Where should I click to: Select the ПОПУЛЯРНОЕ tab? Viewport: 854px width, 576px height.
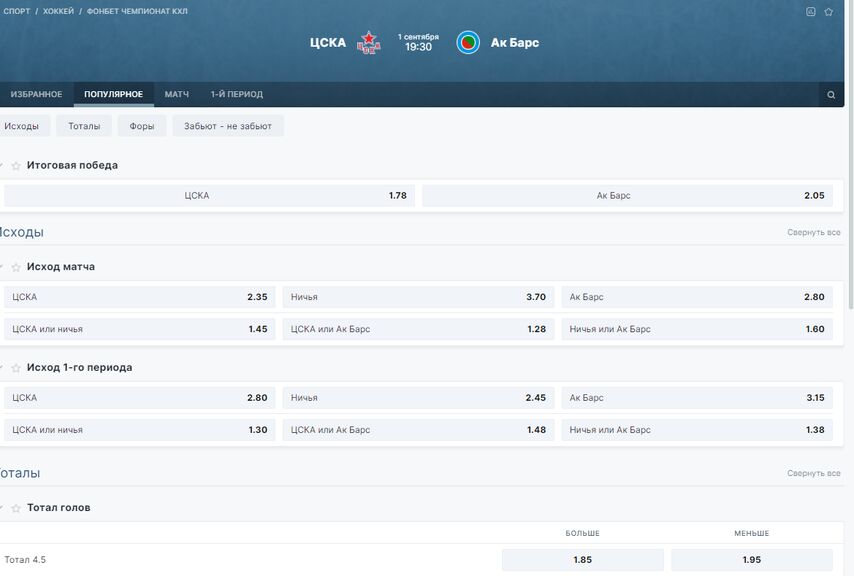click(x=113, y=94)
